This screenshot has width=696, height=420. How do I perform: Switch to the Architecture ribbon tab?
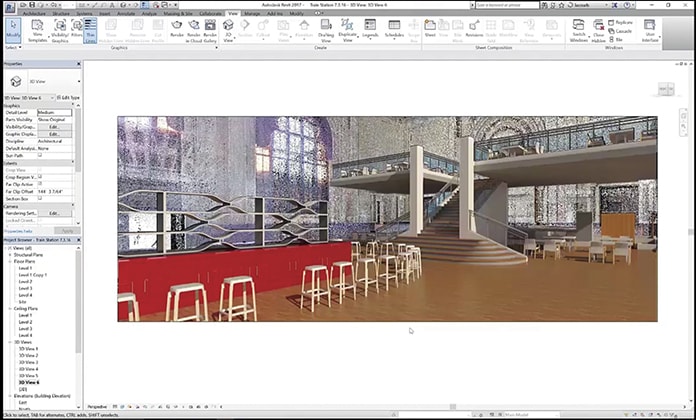coord(35,14)
